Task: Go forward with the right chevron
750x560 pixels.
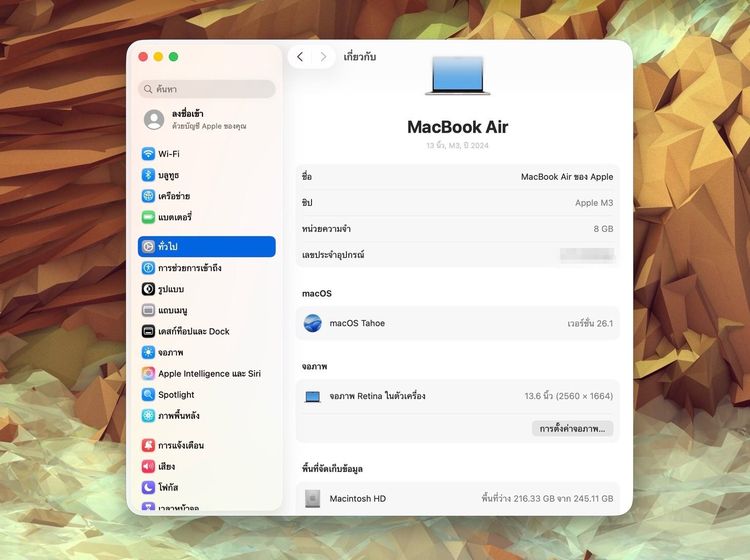Action: [x=323, y=57]
